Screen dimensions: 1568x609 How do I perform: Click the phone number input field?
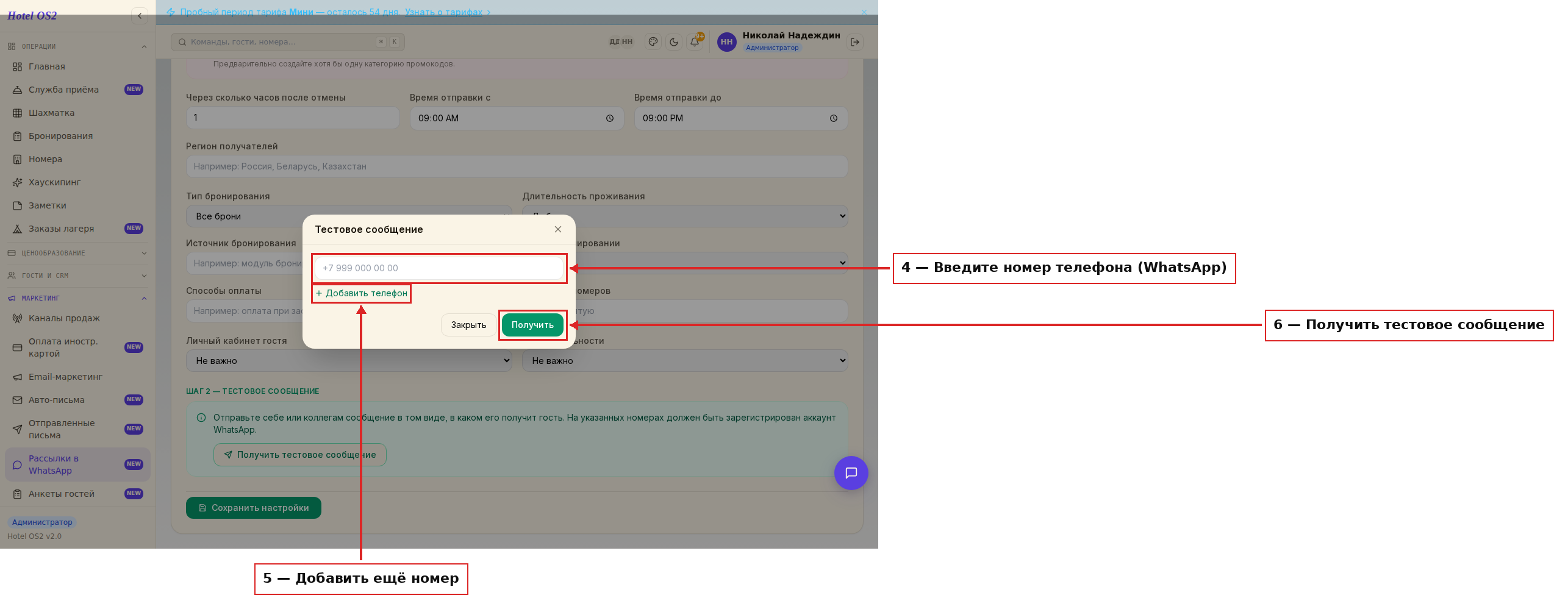point(439,268)
